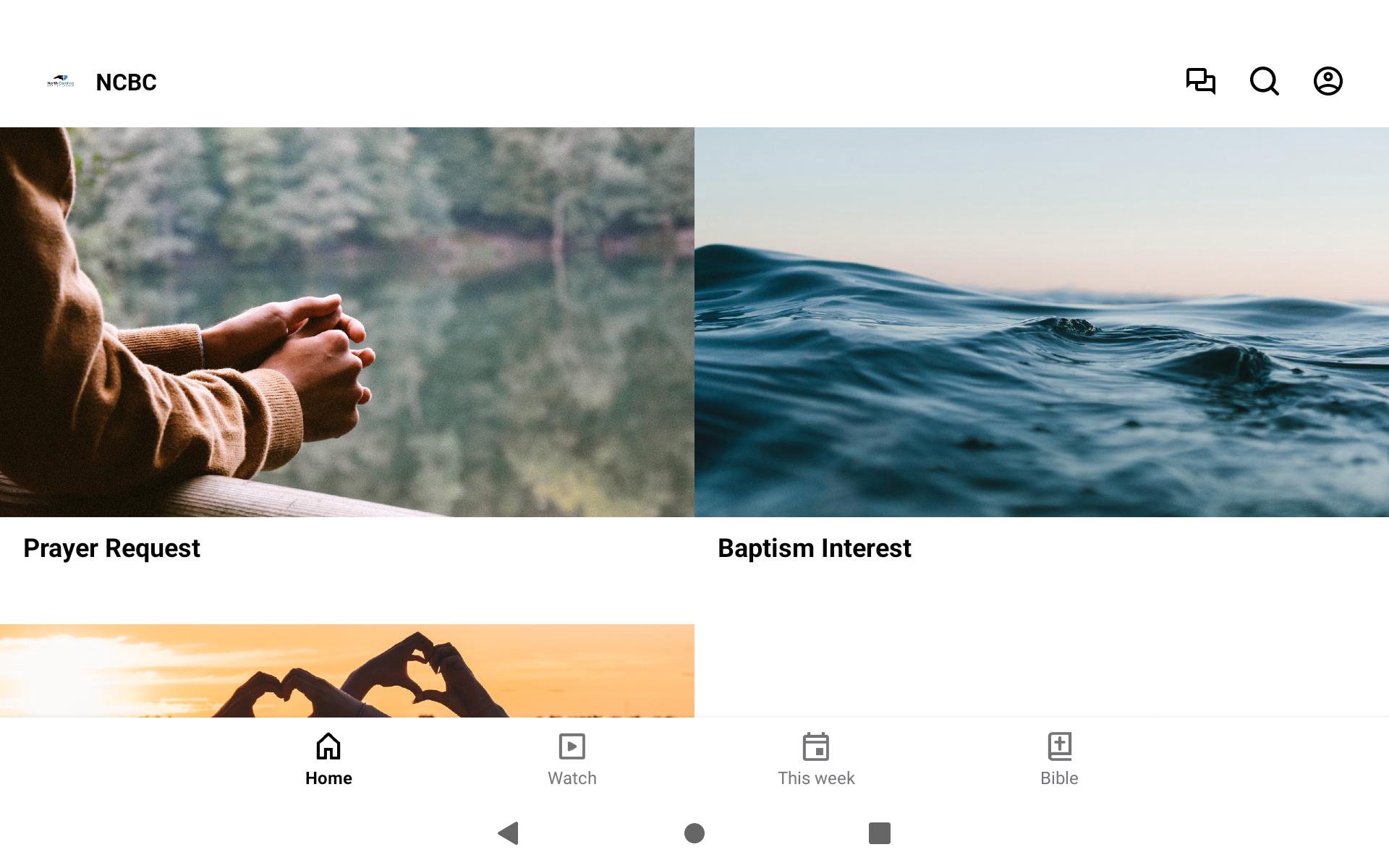1389x868 pixels.
Task: Open the messages chat icon
Action: pyautogui.click(x=1200, y=81)
